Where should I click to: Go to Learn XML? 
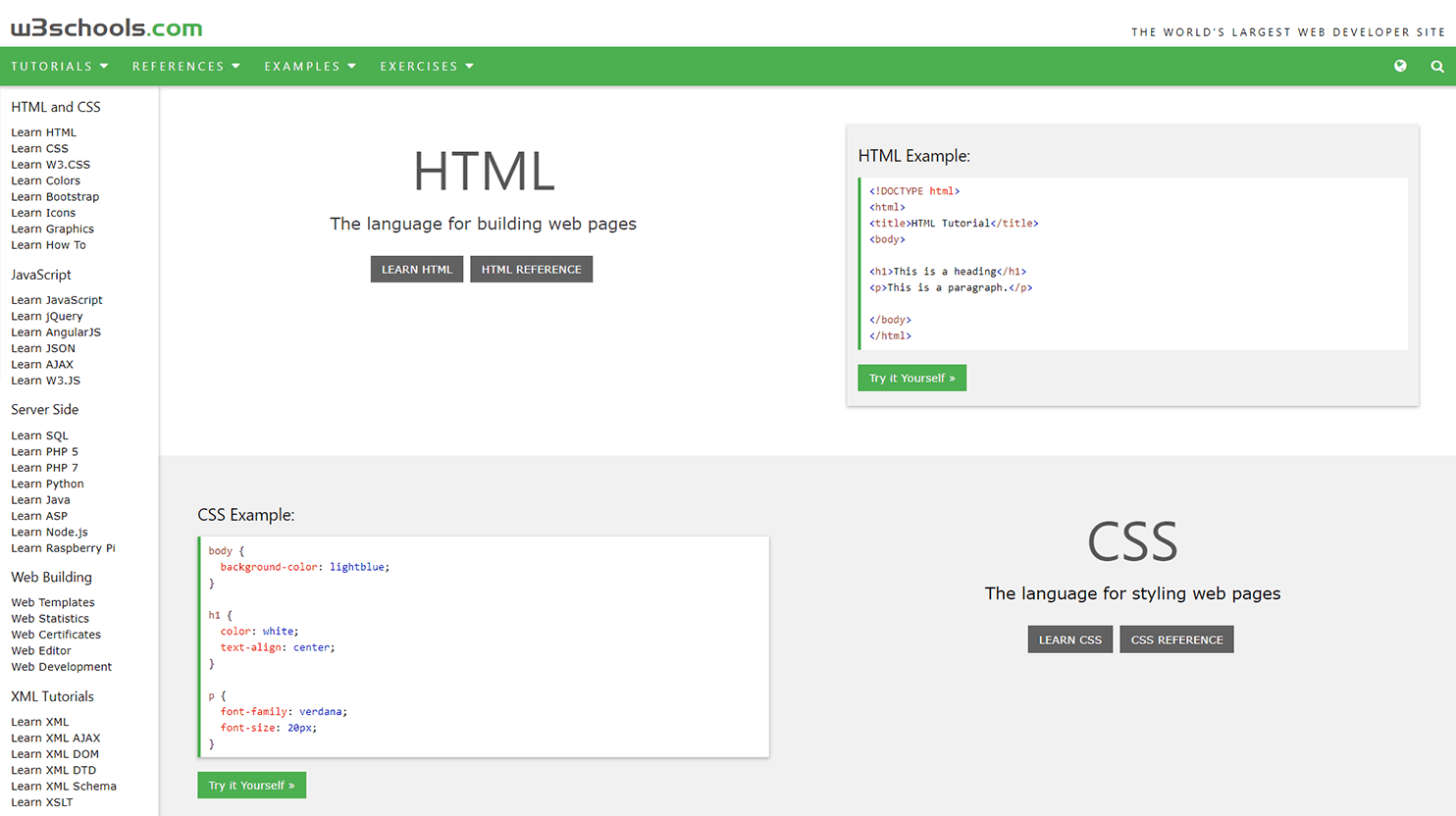coord(40,722)
